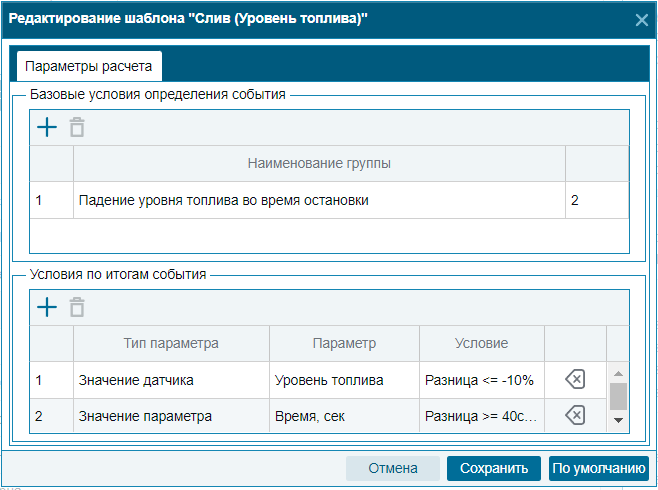
Task: Reset with 'По умолчанию' button
Action: coord(599,468)
